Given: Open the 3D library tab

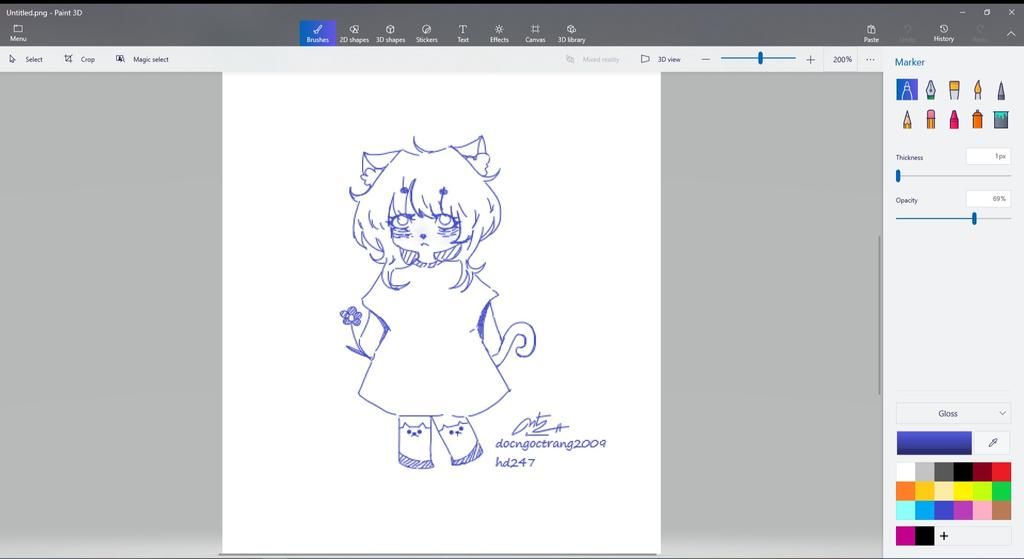Looking at the screenshot, I should [x=571, y=33].
